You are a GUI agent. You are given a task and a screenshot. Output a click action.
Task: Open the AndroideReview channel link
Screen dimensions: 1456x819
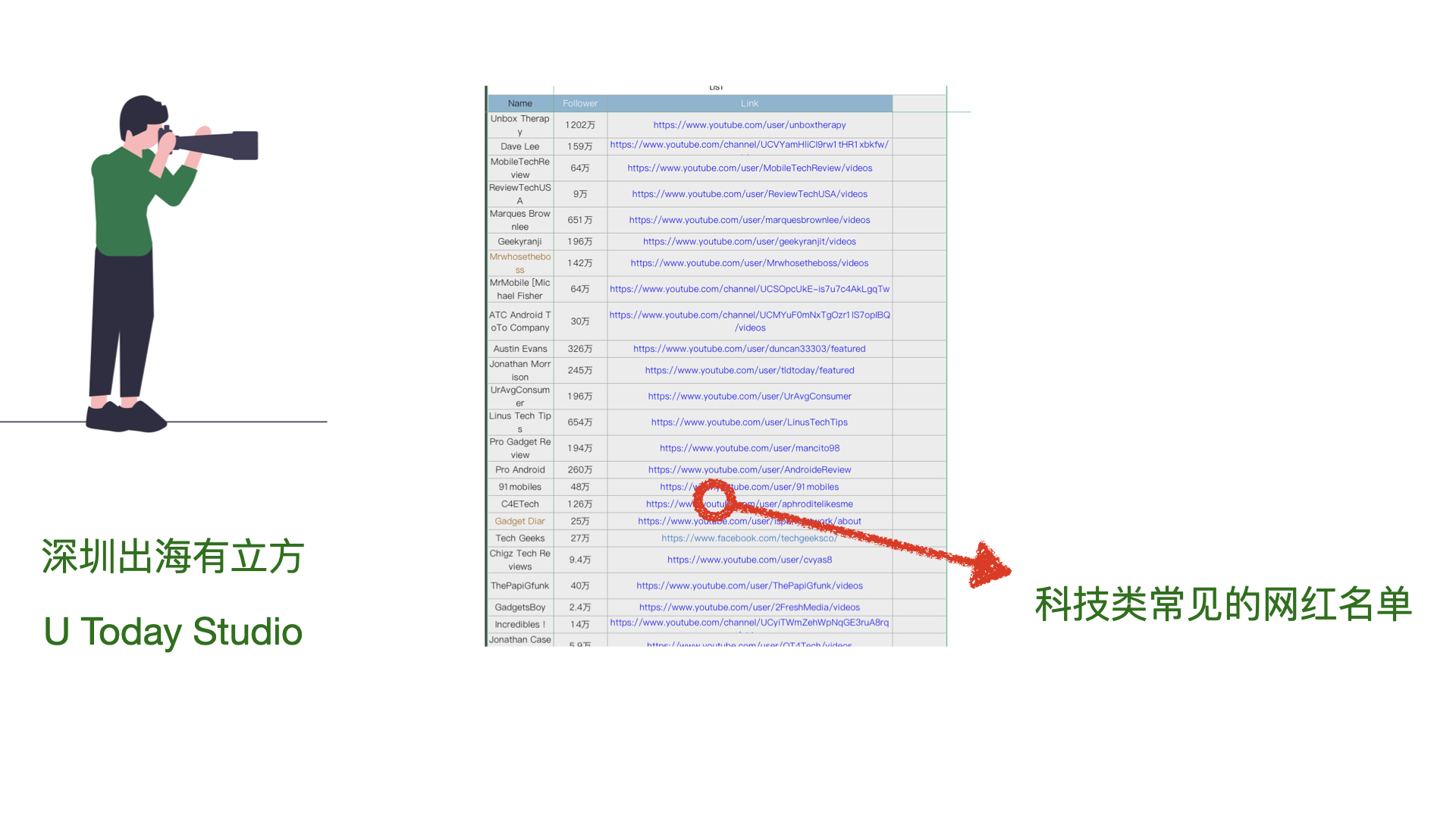pos(749,470)
